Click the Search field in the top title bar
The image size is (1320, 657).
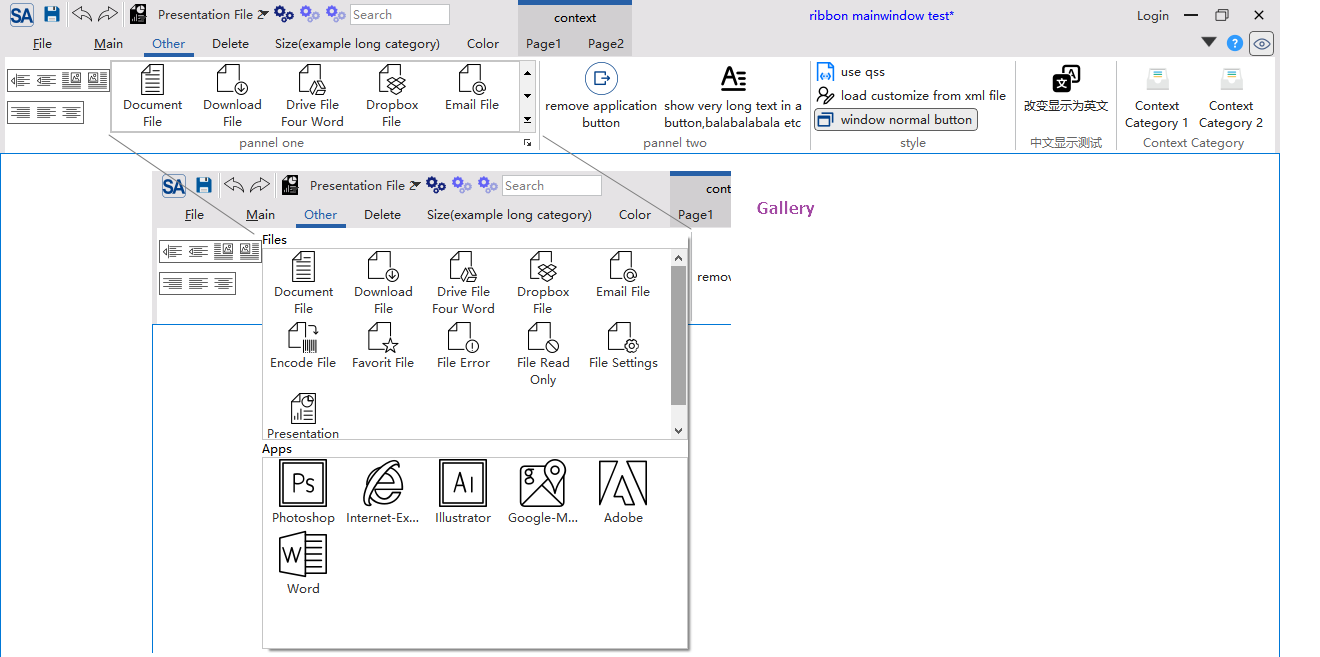click(x=400, y=15)
